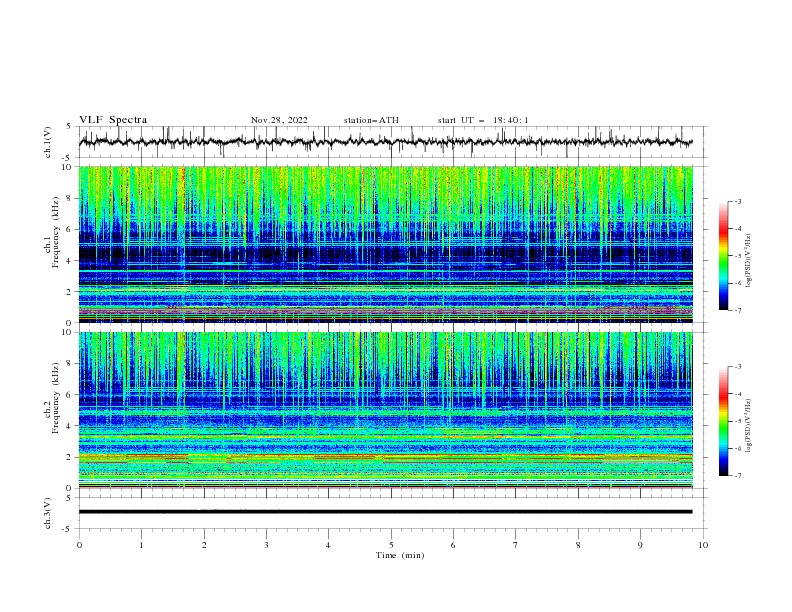Click the "-3" label on ch.1 color bar
Viewport: 792px width, 612px height.
[x=737, y=201]
